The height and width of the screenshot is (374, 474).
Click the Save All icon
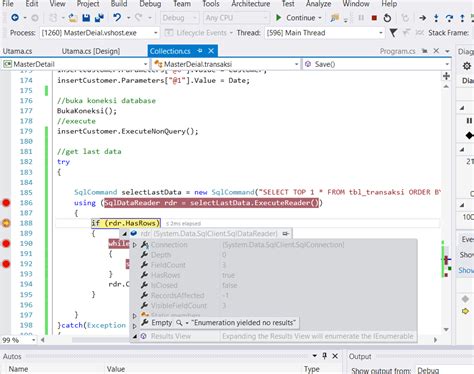click(x=99, y=18)
